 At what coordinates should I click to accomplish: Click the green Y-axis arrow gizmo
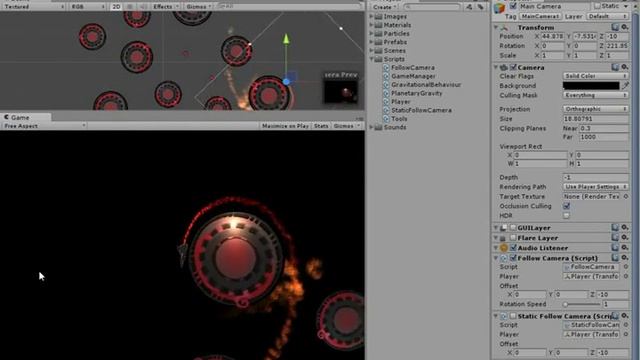point(286,38)
